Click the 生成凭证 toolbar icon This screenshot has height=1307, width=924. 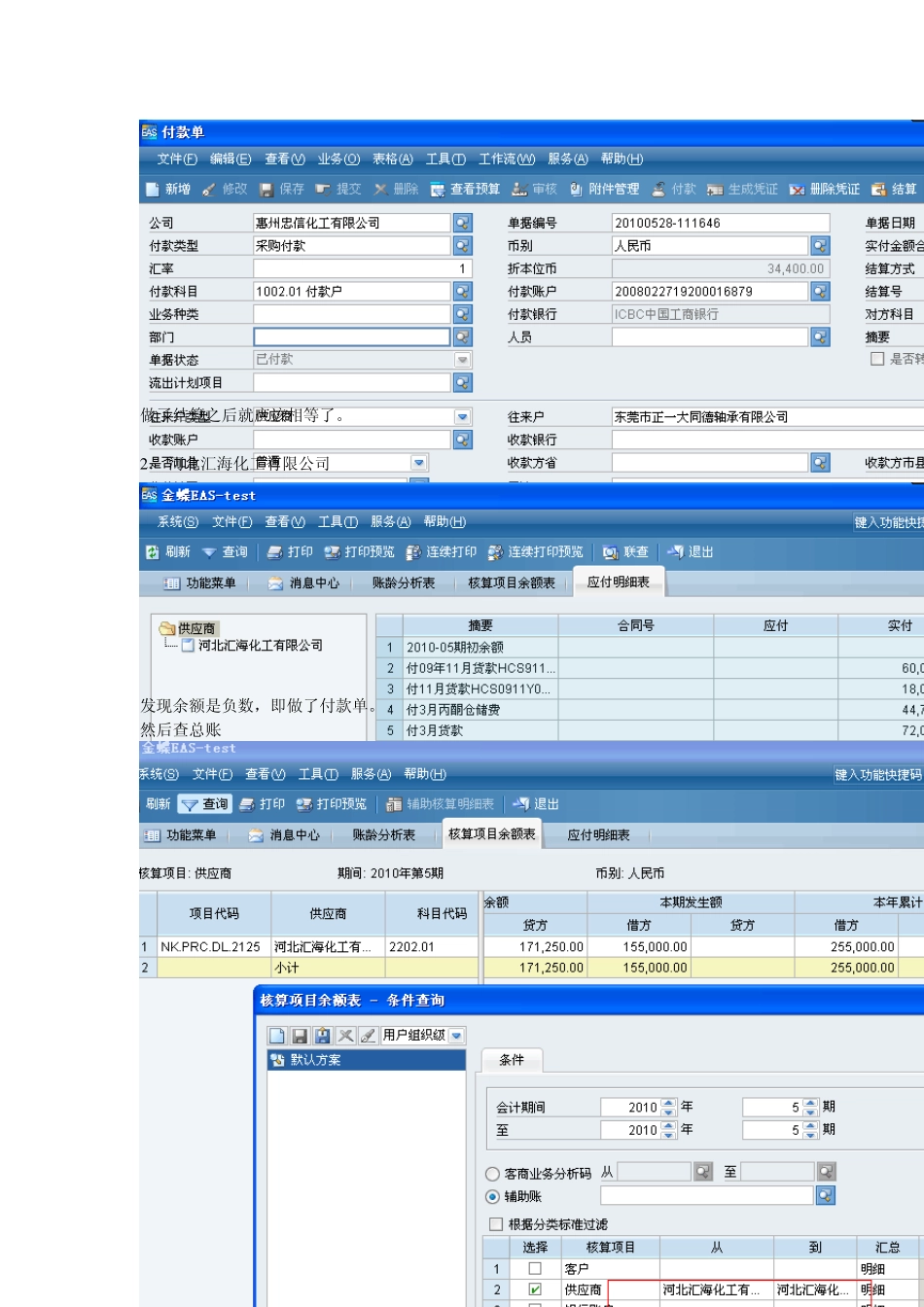[x=715, y=190]
